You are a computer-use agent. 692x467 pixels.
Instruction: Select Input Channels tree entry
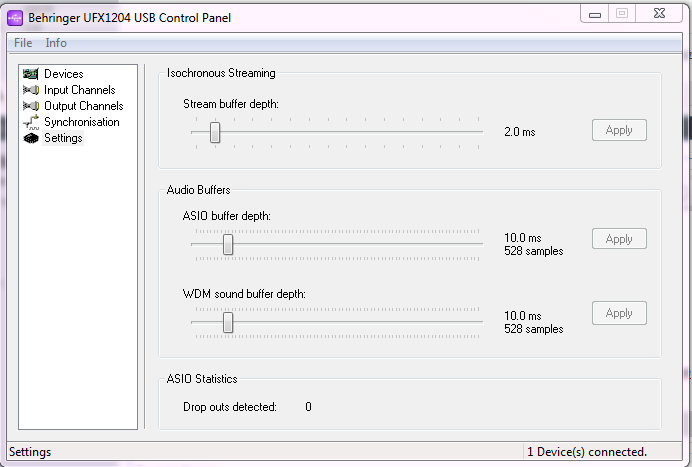click(79, 90)
